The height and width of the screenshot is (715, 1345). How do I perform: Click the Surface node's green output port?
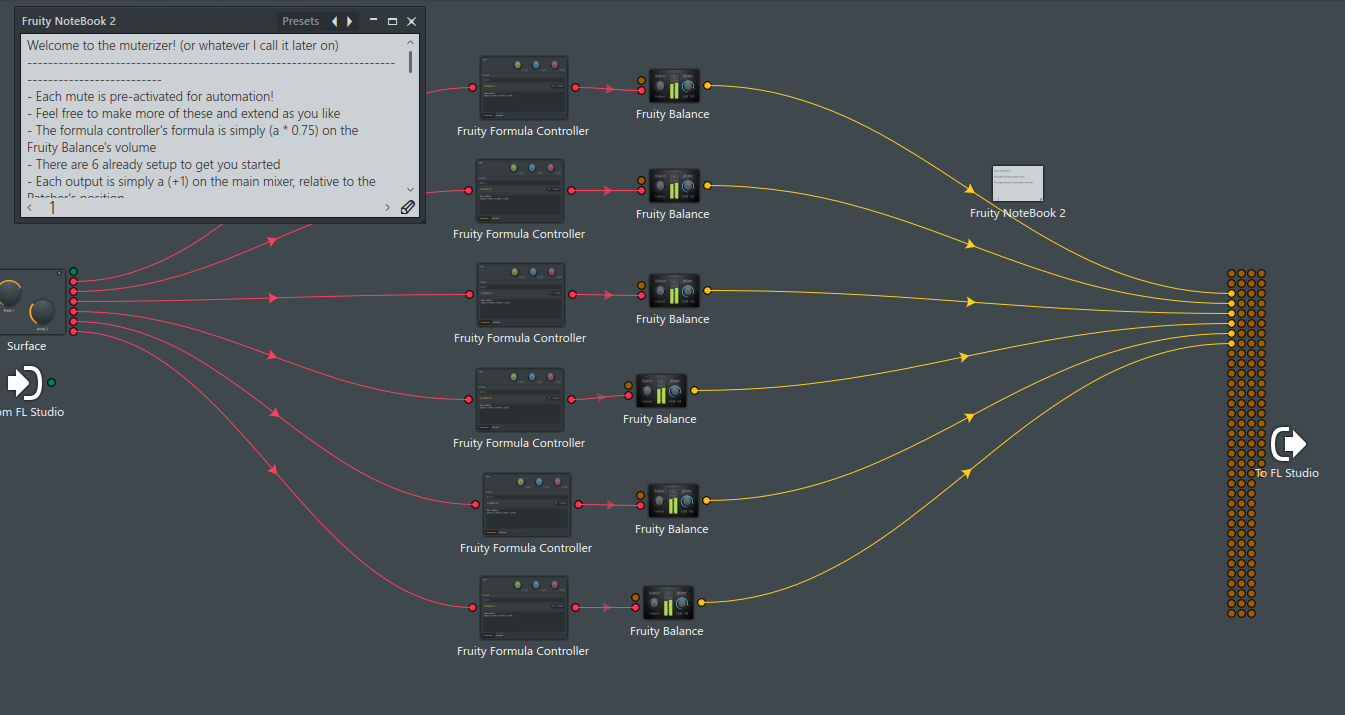pos(73,272)
